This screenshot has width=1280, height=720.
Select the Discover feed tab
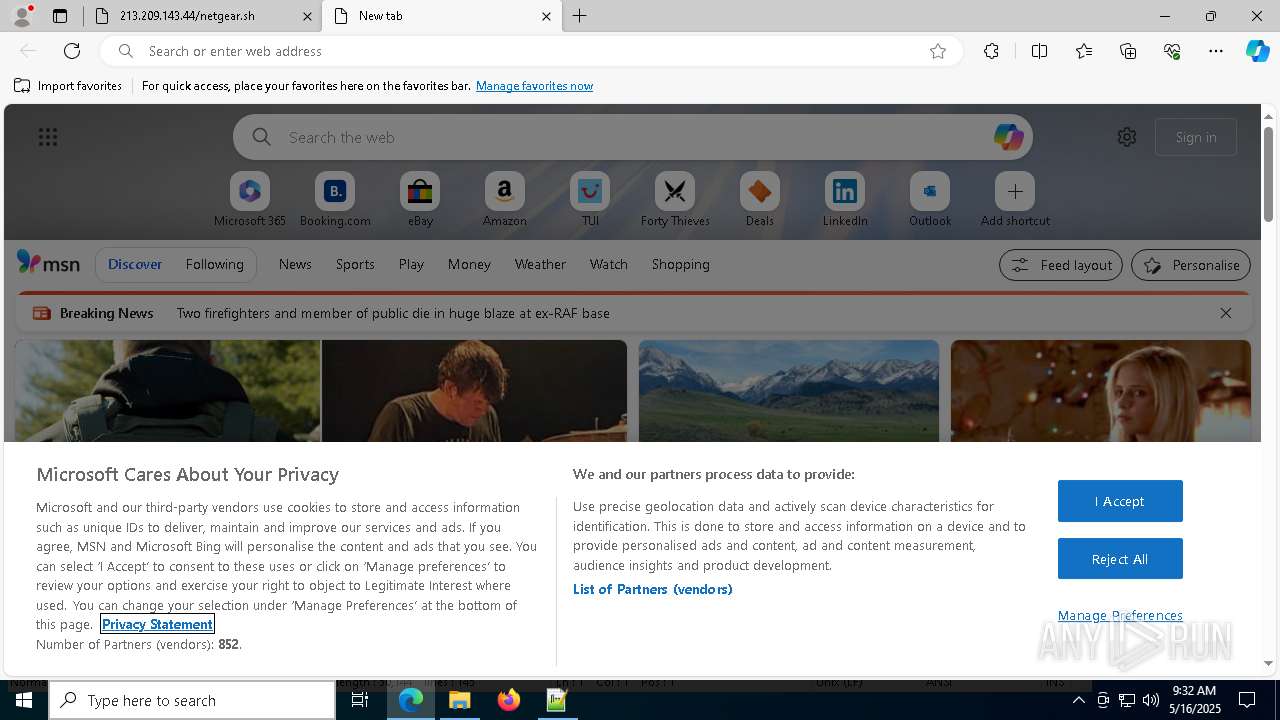[135, 264]
